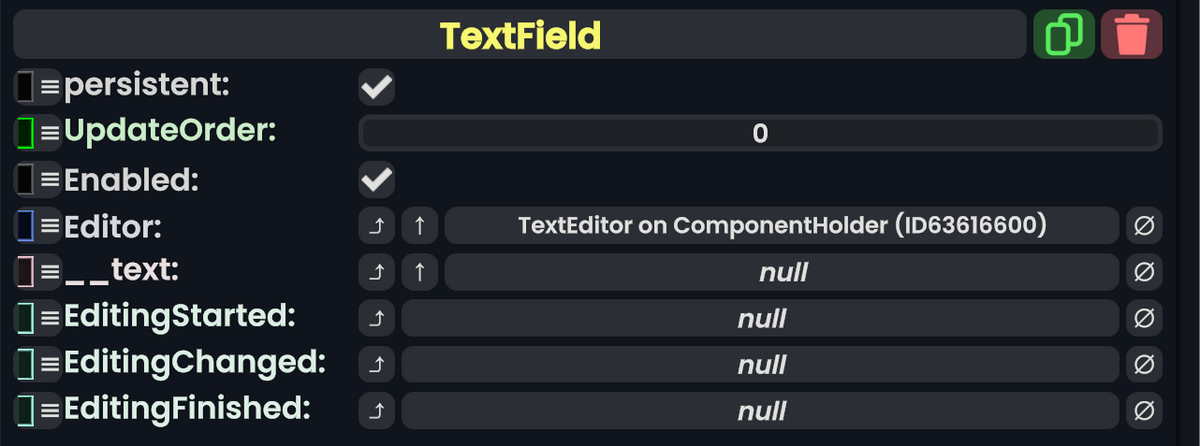This screenshot has height=446, width=1200.
Task: Toggle the persistent checkbox
Action: 377,88
